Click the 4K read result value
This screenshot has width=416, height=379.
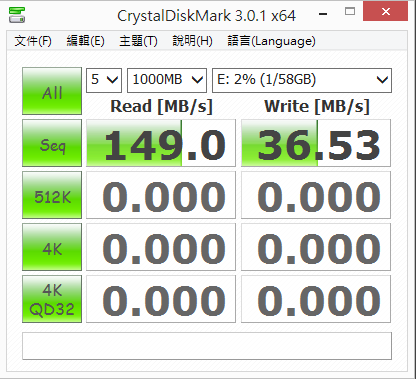tap(161, 247)
